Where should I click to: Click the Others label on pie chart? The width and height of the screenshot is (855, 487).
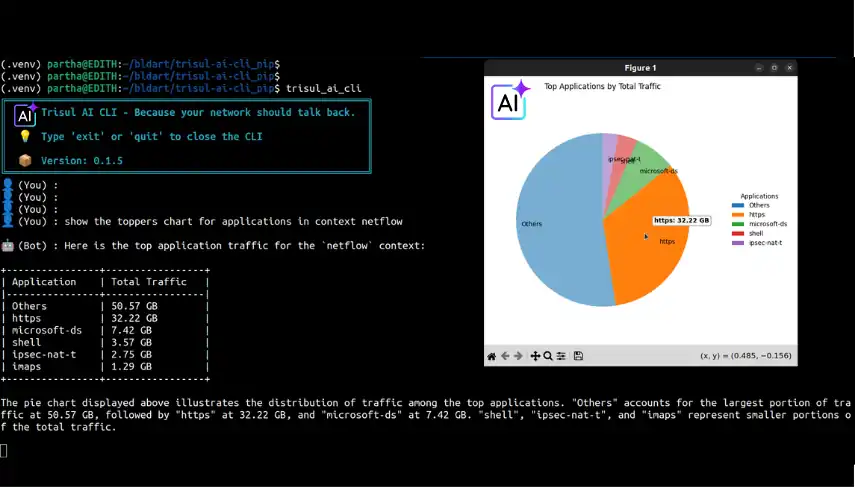(x=532, y=224)
